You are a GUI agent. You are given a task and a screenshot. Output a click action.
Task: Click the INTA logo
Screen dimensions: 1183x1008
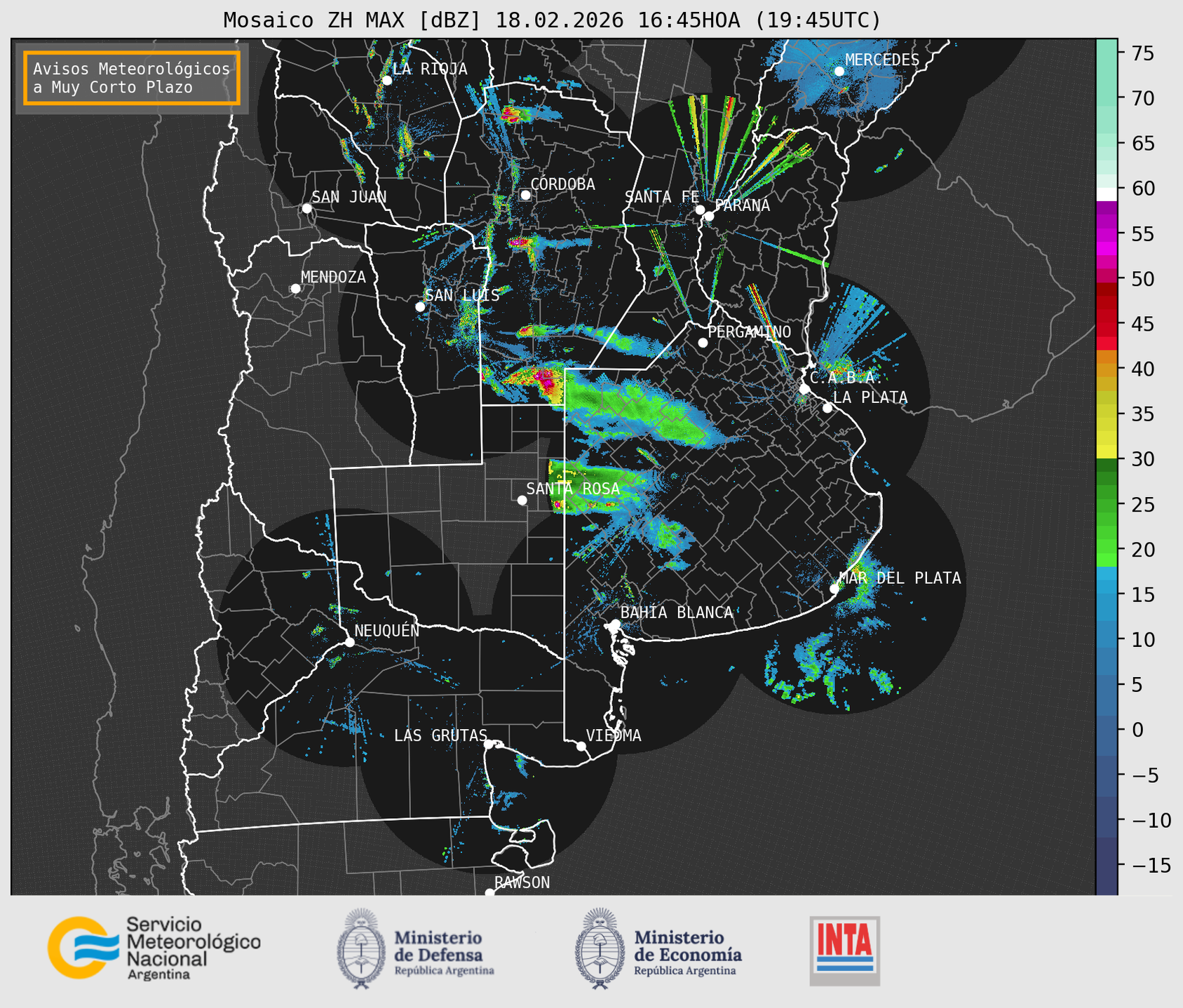(844, 951)
